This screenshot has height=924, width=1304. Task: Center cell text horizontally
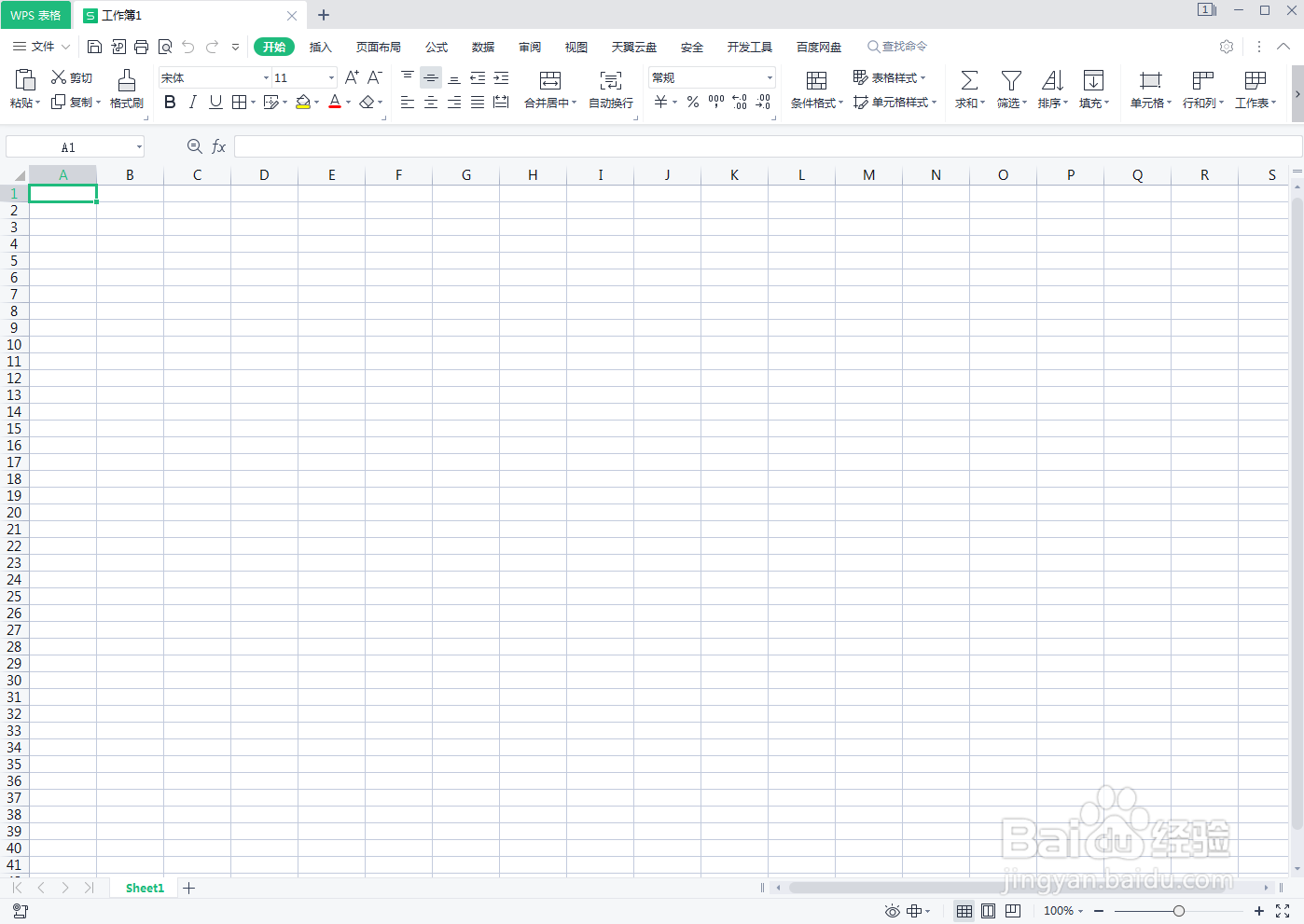pos(431,102)
